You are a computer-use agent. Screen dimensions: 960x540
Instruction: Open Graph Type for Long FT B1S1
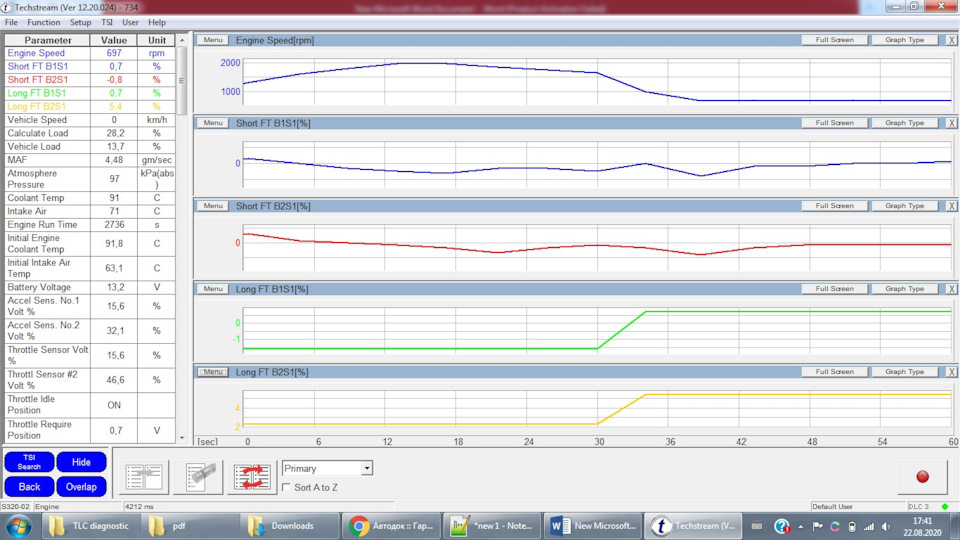(904, 289)
